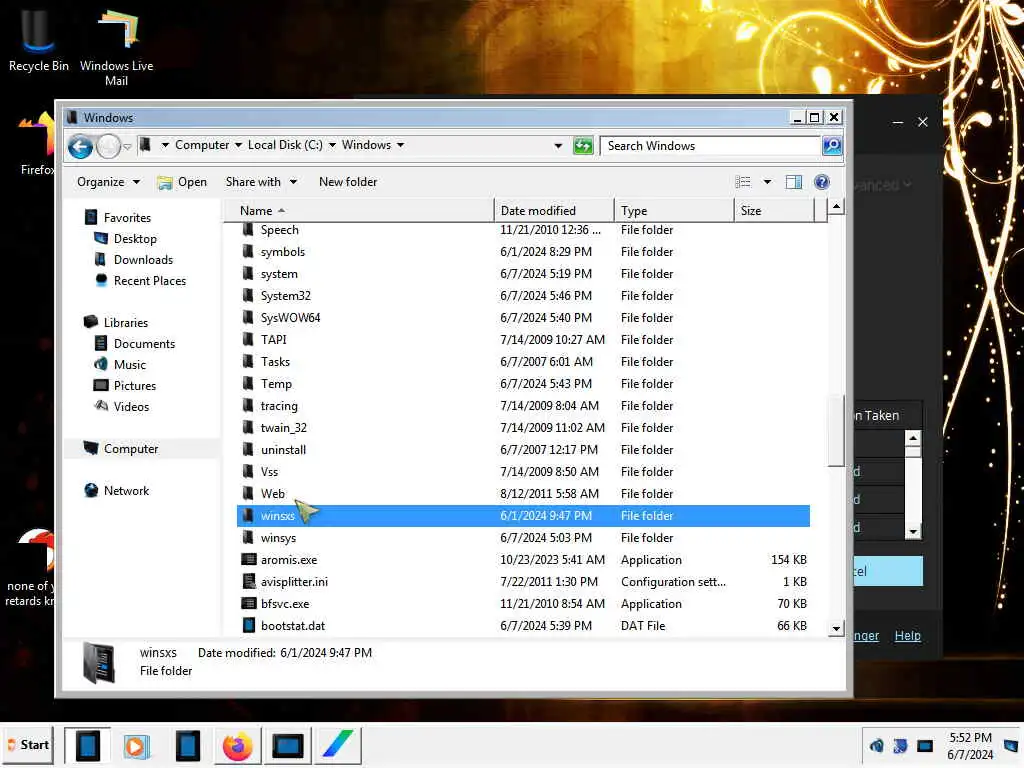Image resolution: width=1024 pixels, height=768 pixels.
Task: Click the Local Disk (C:) breadcrumb
Action: pos(285,145)
